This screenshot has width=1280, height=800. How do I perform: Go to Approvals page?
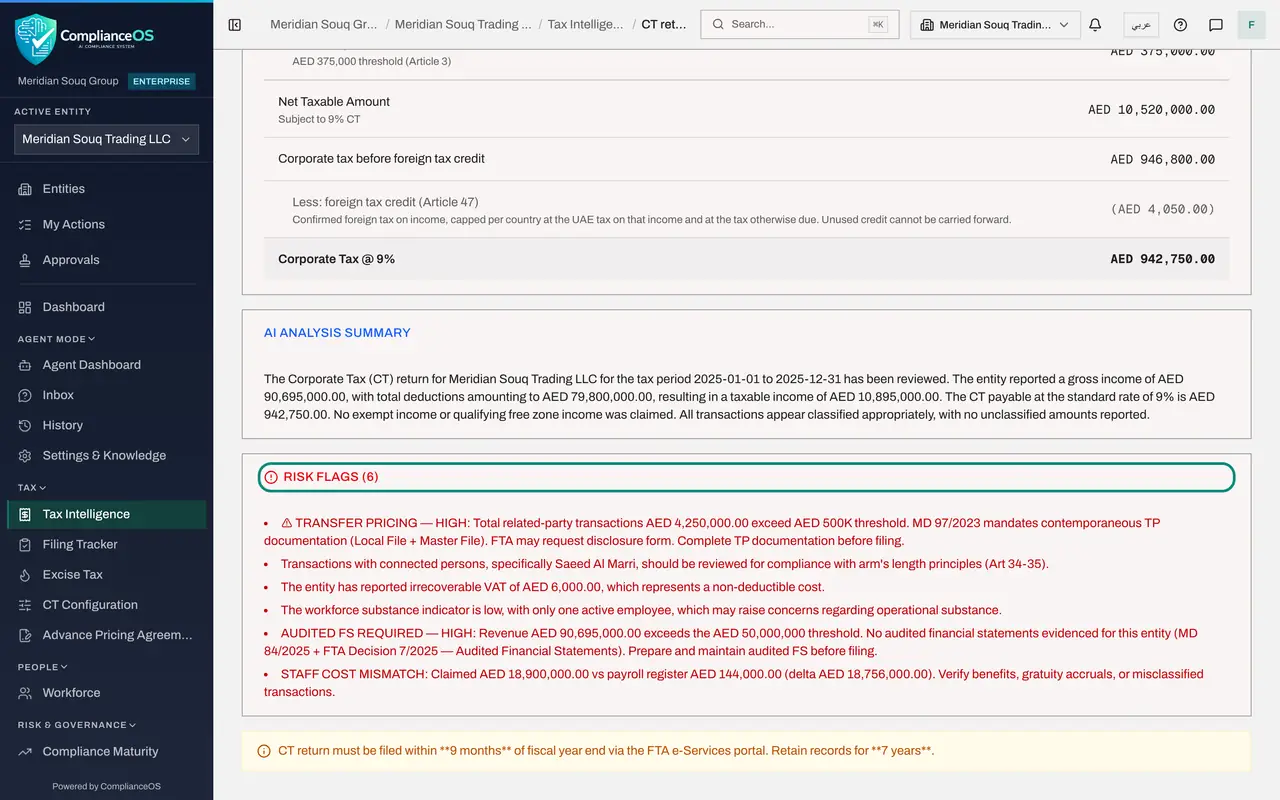tap(106, 260)
